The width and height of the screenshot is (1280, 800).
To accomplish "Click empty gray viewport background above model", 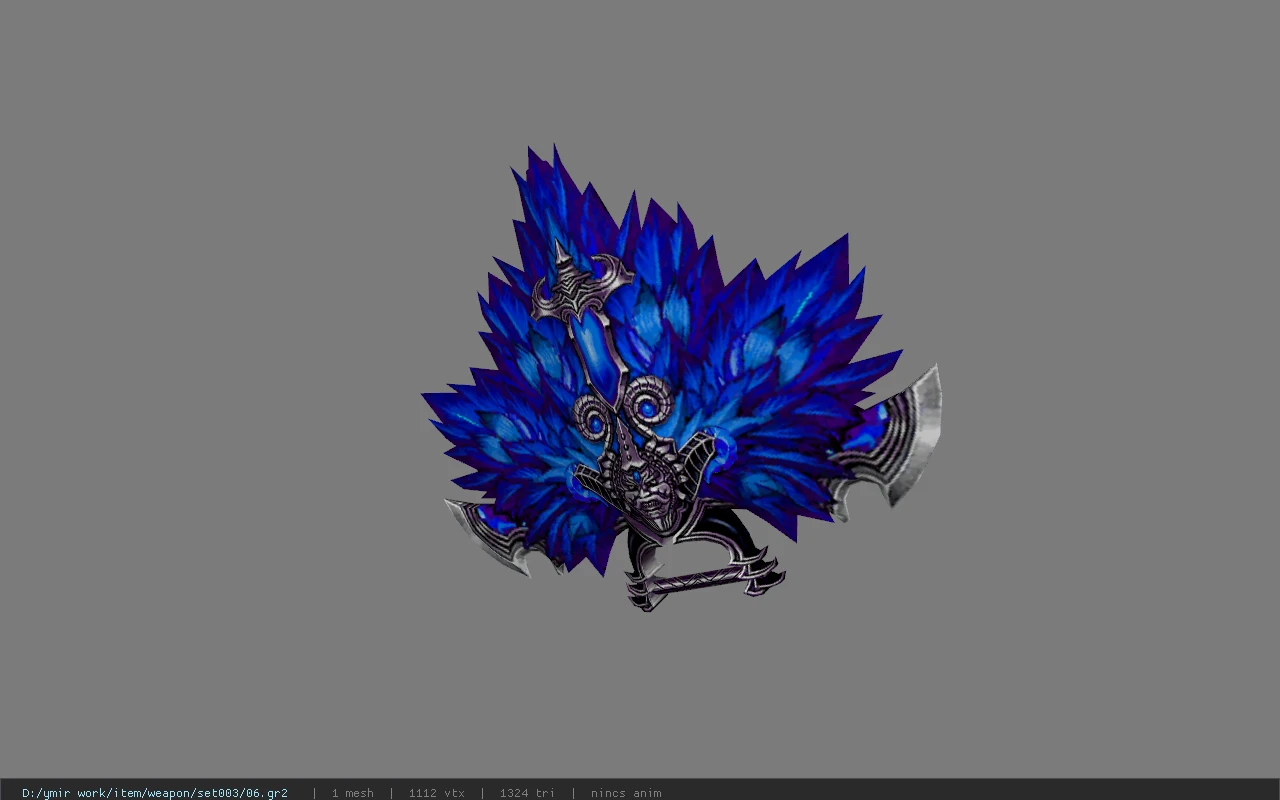I will click(x=640, y=70).
